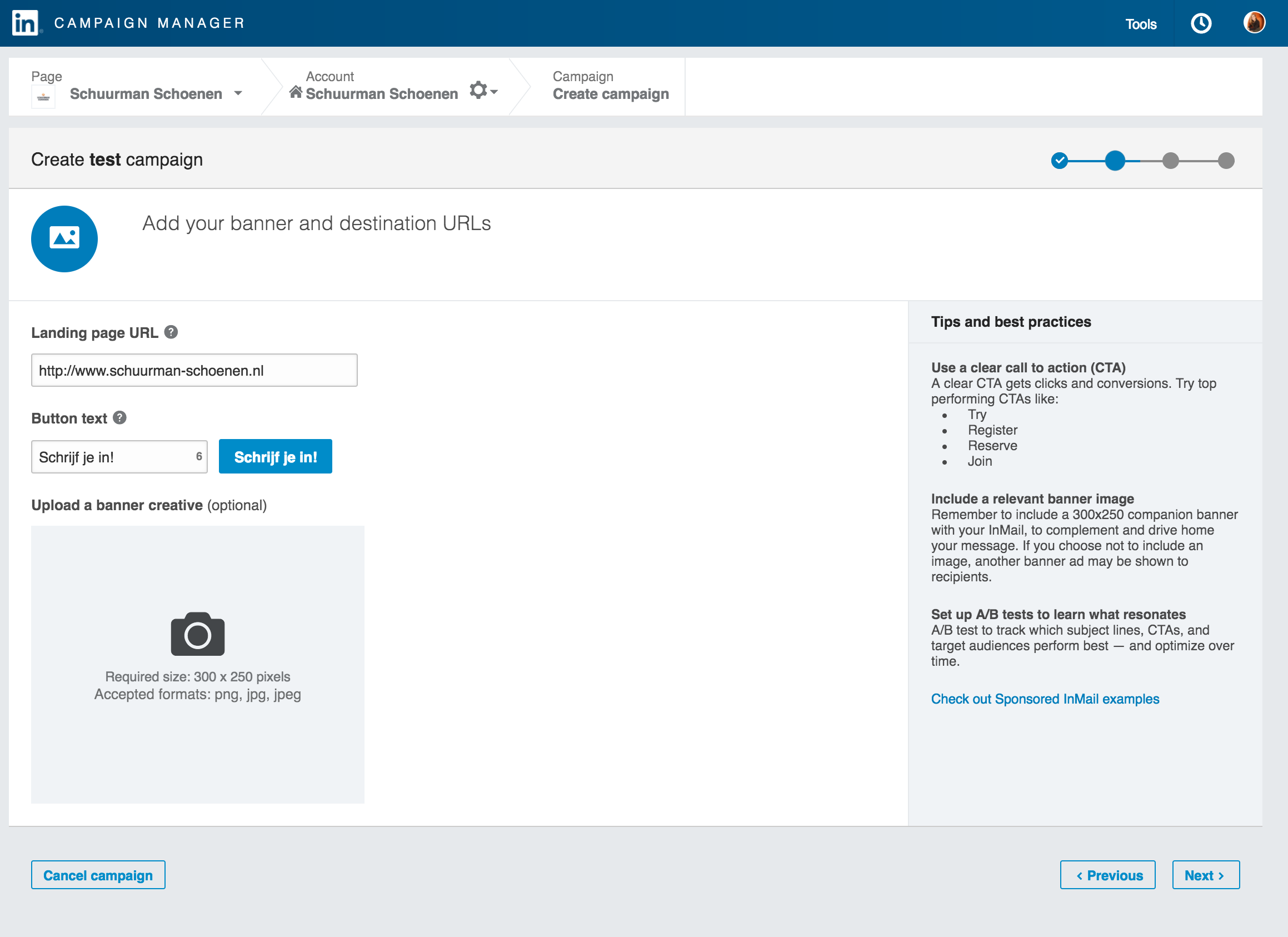Click the help icon beside Button text
Image resolution: width=1288 pixels, height=937 pixels.
pos(119,418)
